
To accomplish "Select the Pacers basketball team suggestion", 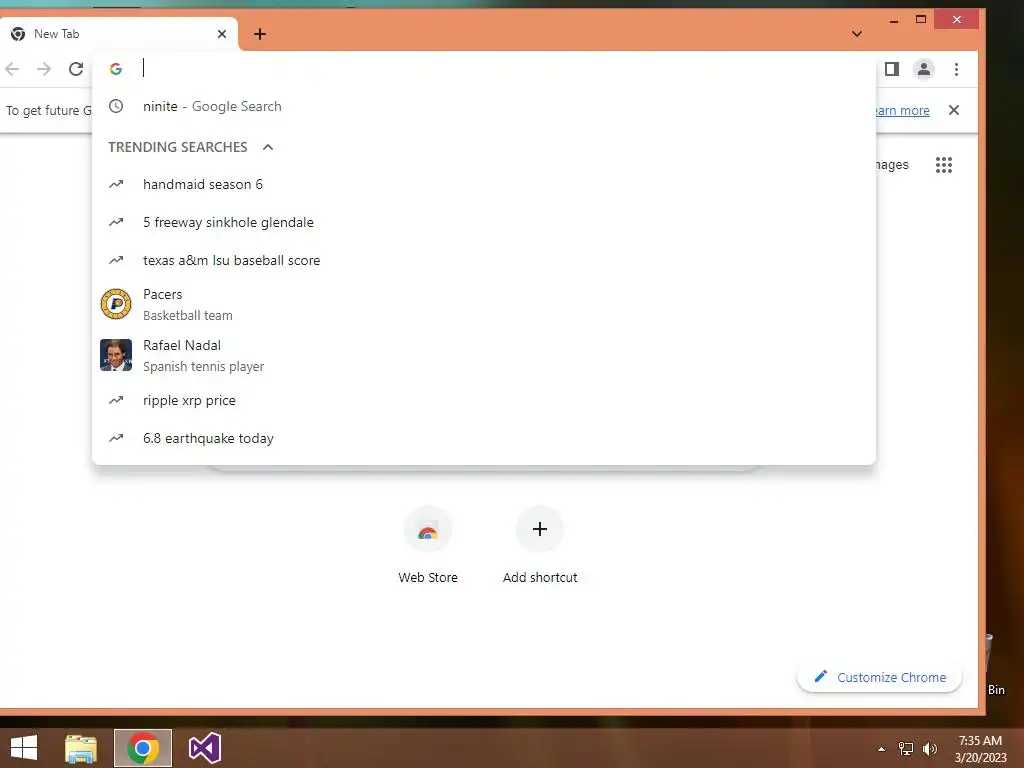I will (484, 304).
